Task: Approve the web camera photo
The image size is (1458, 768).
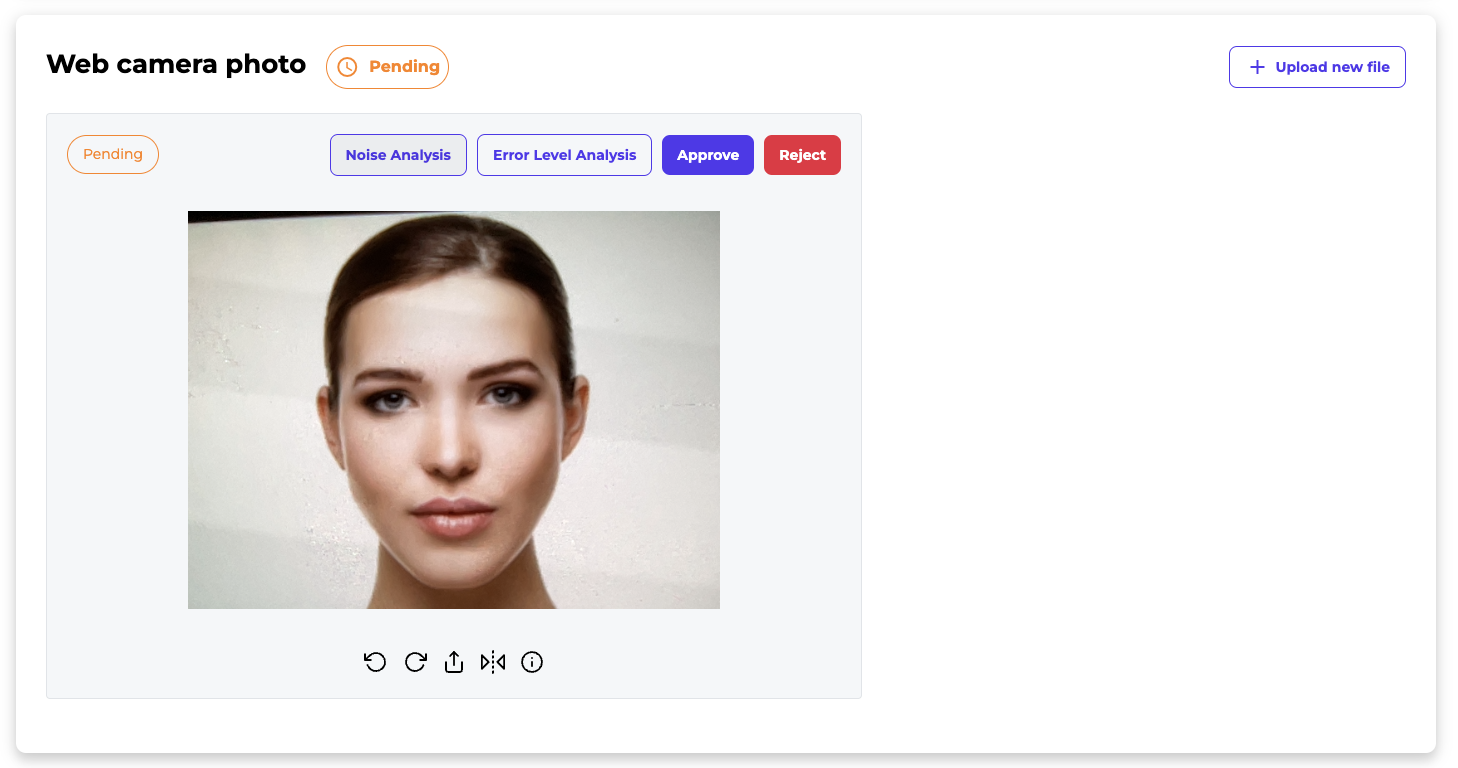Action: (x=708, y=155)
